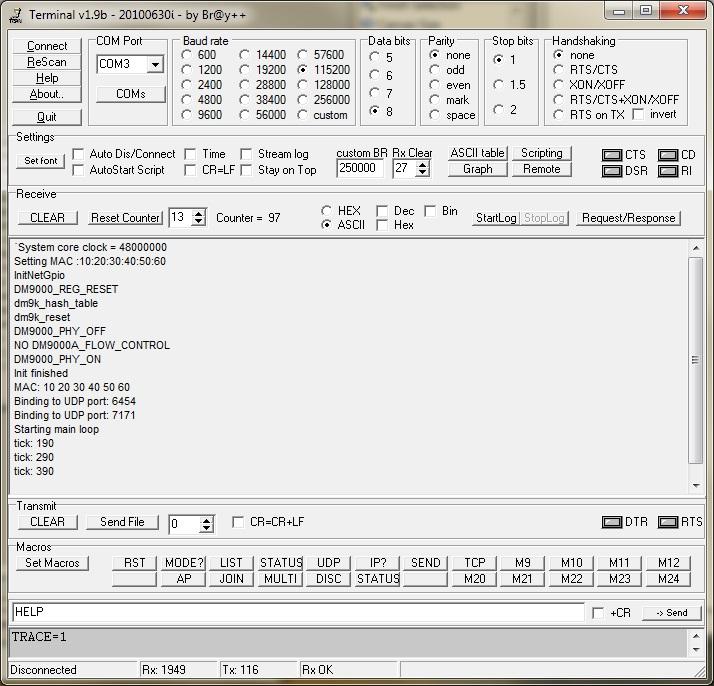Click Reset Counter

(x=125, y=218)
